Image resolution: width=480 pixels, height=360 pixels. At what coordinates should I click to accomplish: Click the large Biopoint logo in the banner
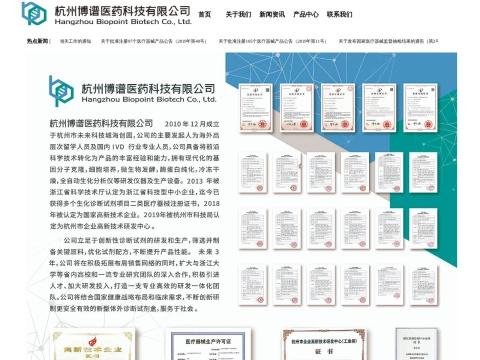tap(61, 91)
